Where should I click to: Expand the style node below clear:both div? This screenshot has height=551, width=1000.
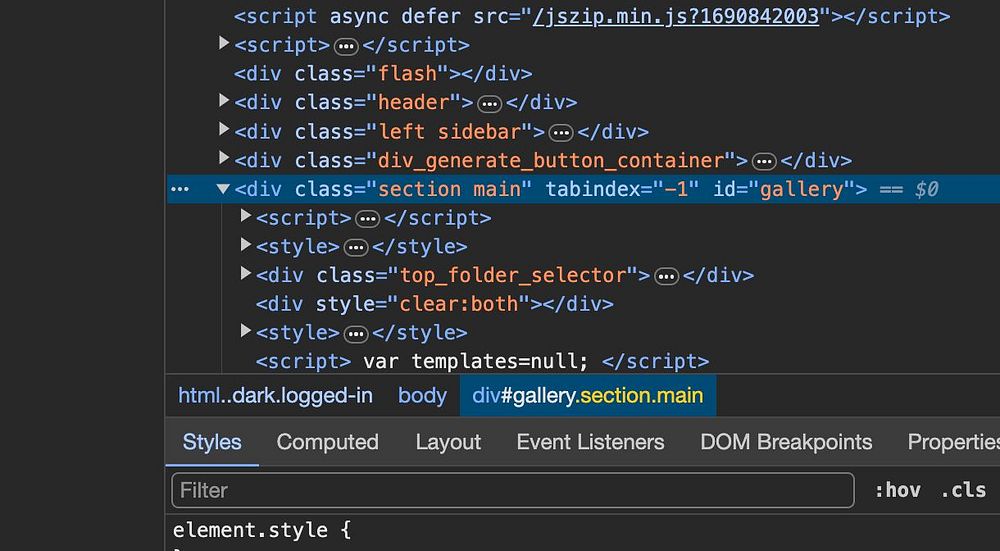(246, 330)
